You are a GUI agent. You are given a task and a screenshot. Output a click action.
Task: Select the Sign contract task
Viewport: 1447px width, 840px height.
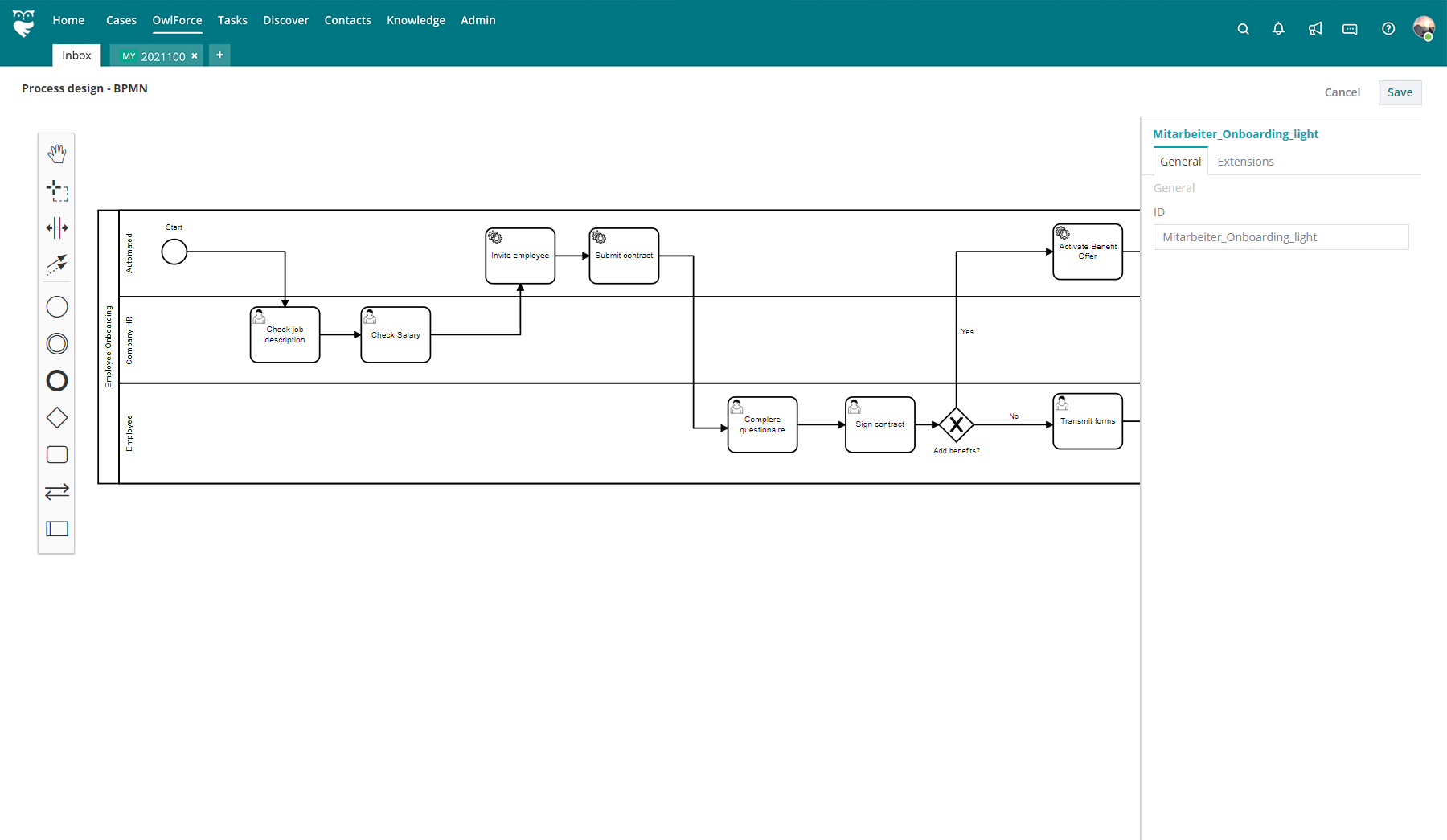pyautogui.click(x=879, y=424)
